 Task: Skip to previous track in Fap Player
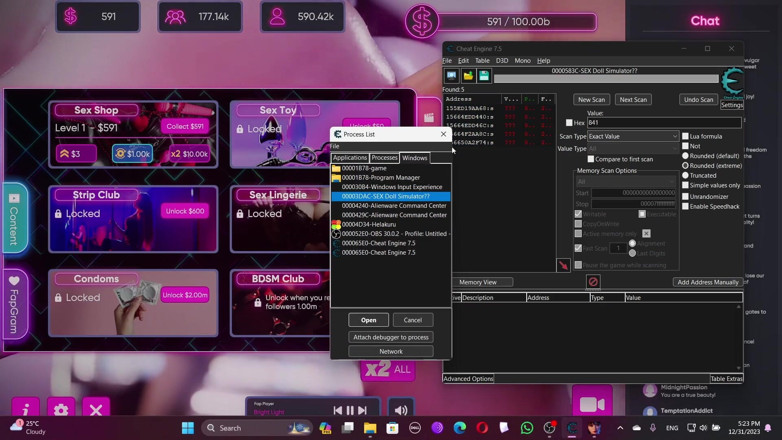(338, 410)
